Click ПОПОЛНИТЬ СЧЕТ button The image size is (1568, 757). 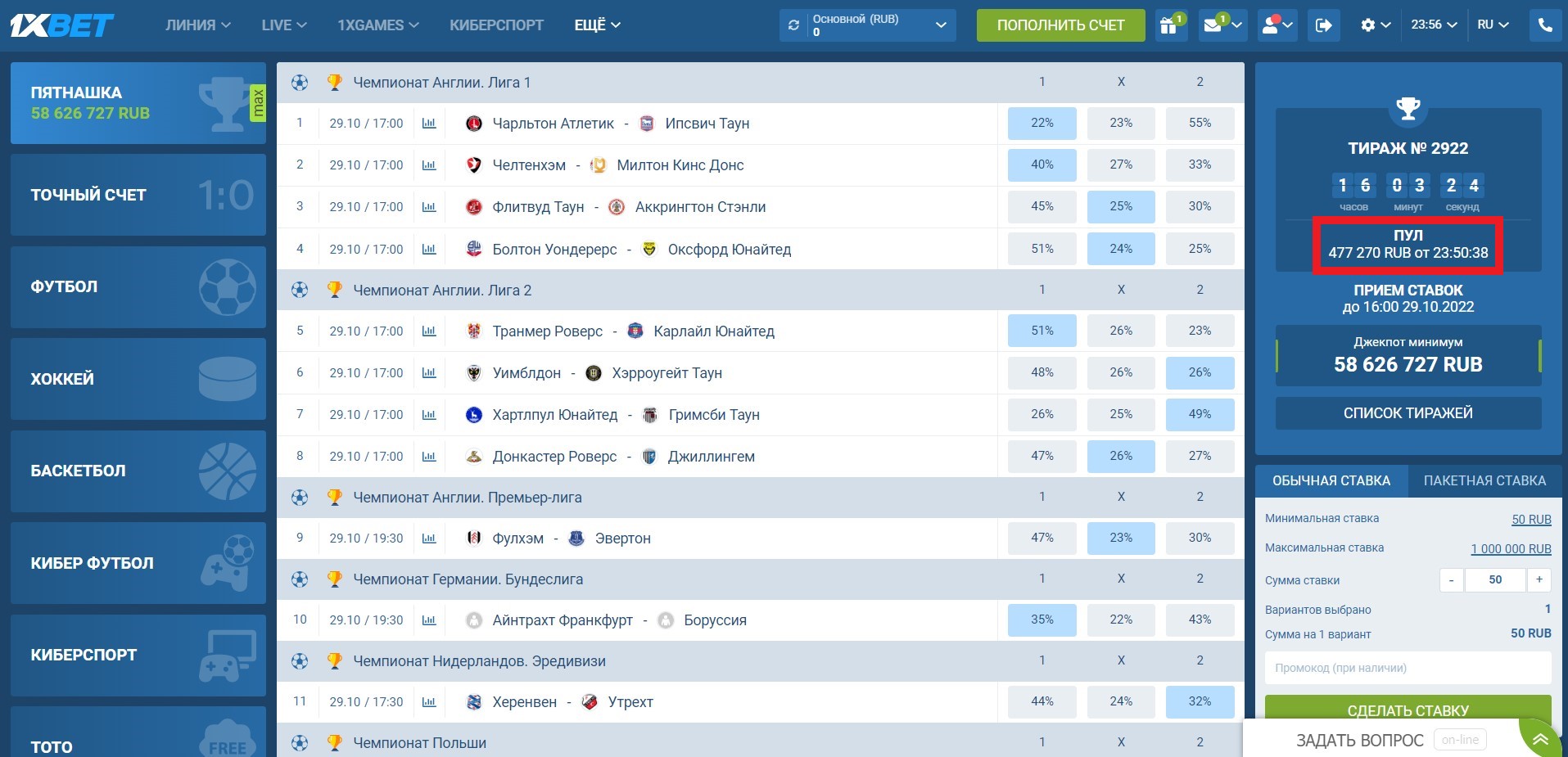tap(1061, 25)
